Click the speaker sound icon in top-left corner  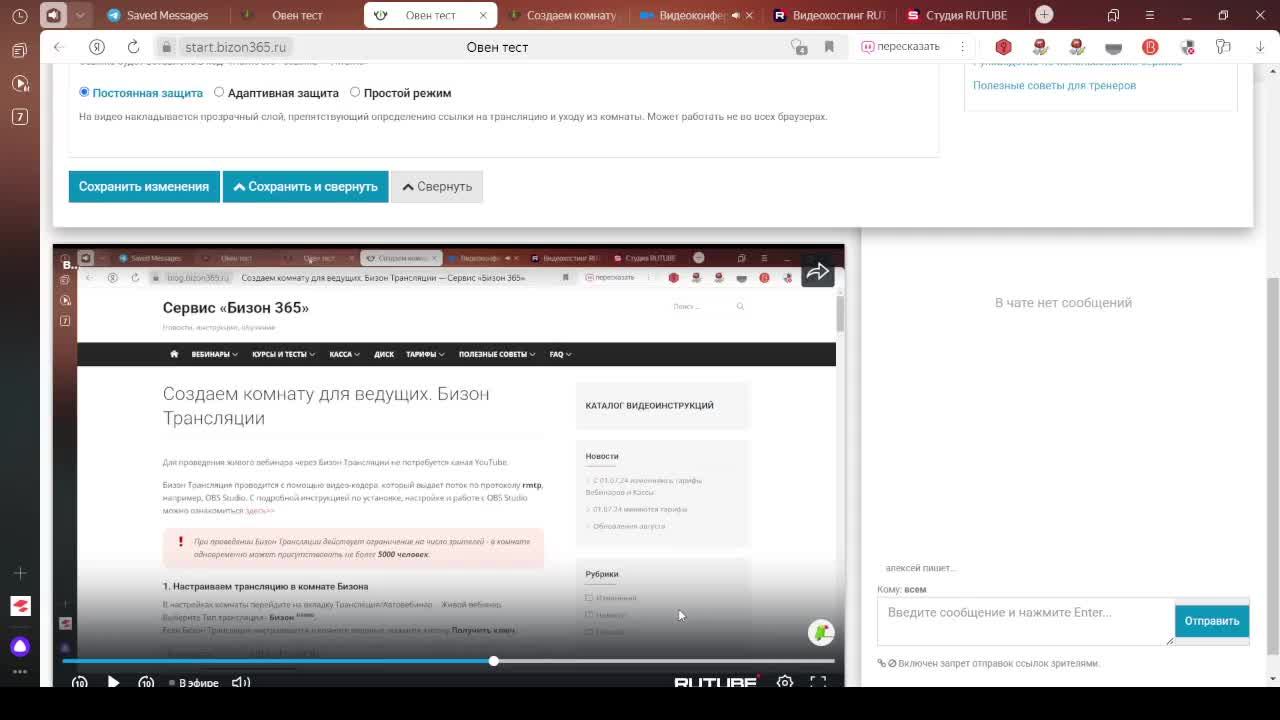pos(54,15)
